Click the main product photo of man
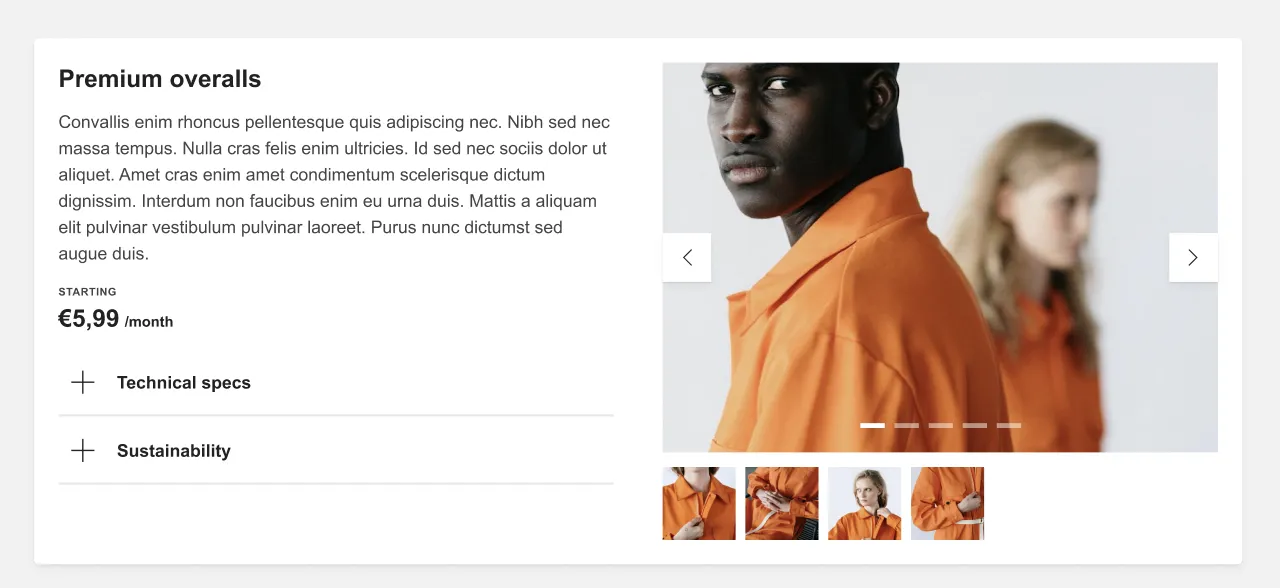1280x588 pixels. [x=940, y=258]
